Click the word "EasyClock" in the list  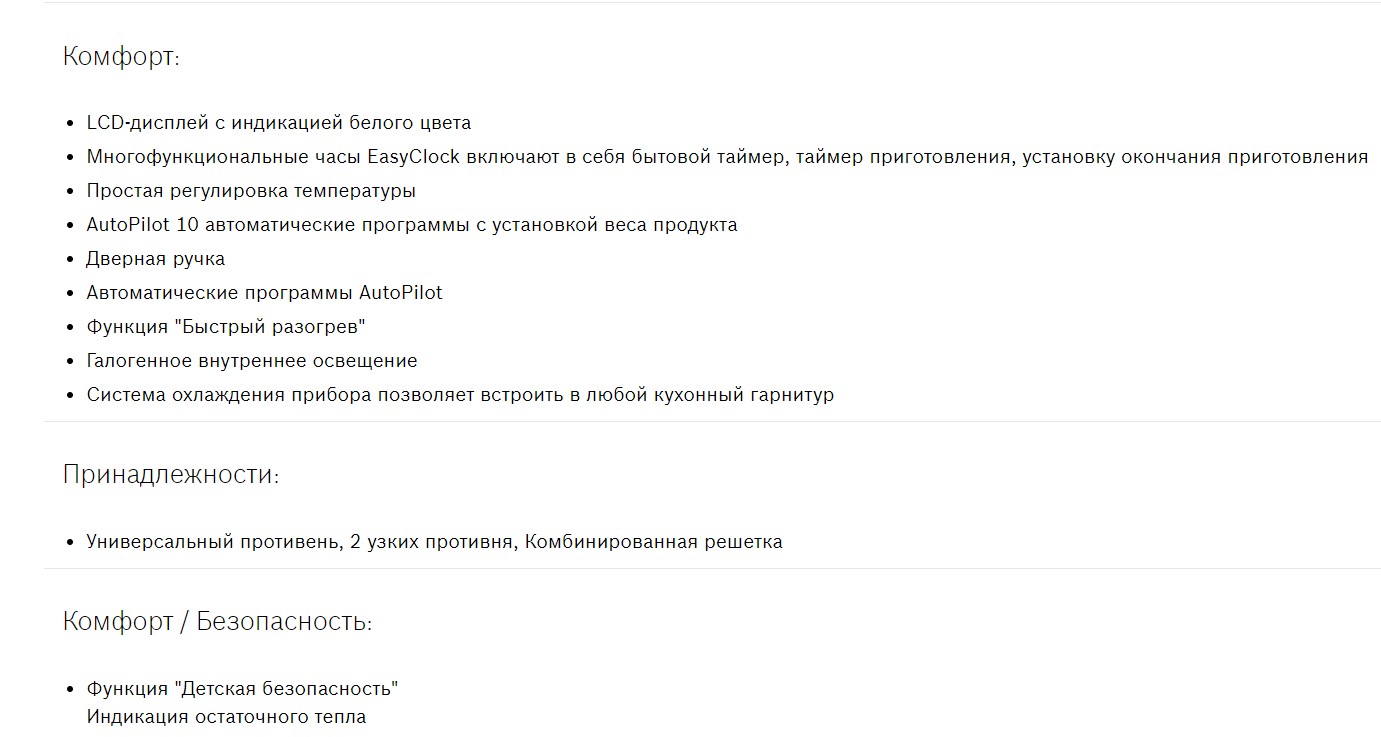point(413,157)
